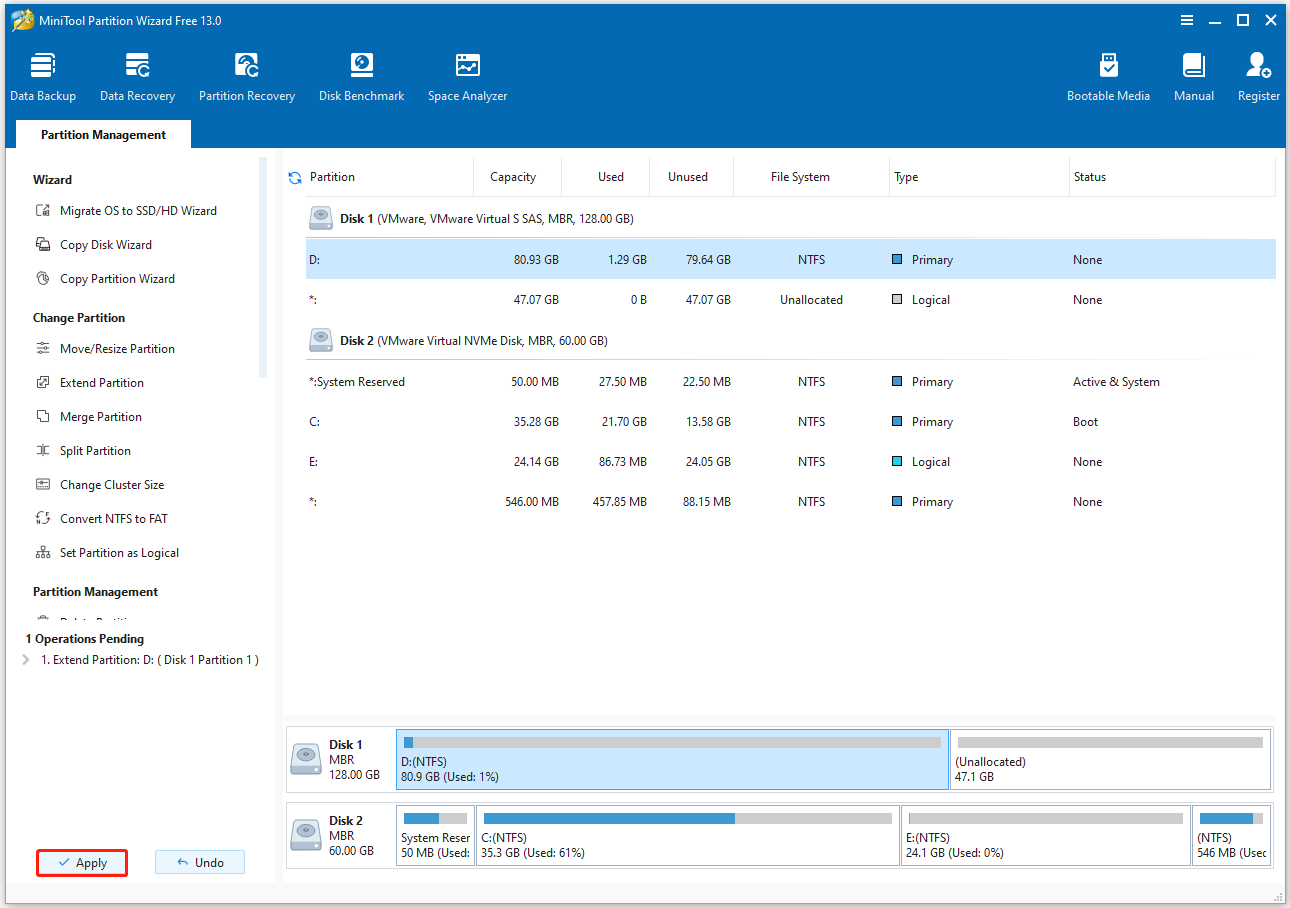This screenshot has width=1290, height=908.
Task: Expand the Partition Management section
Action: (95, 591)
